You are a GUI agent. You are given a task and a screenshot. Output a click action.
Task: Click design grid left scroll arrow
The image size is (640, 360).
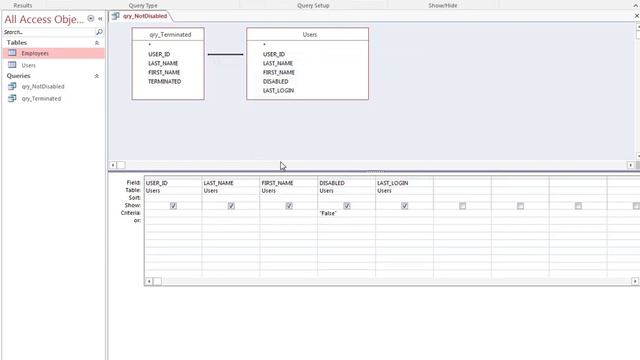click(x=149, y=281)
